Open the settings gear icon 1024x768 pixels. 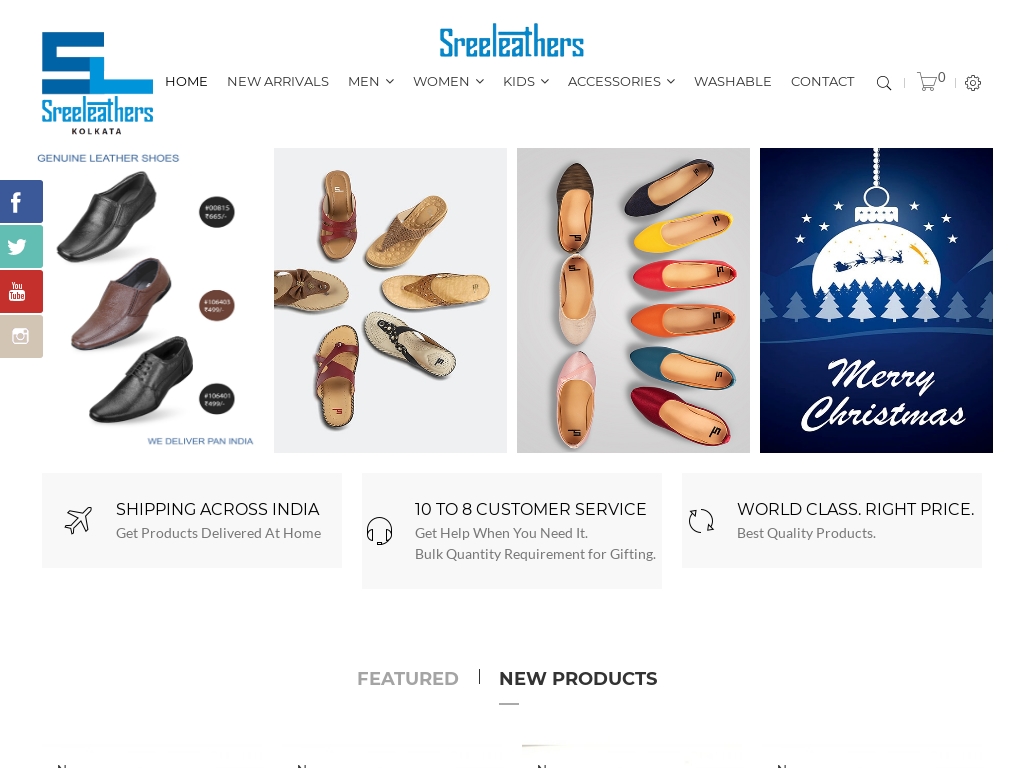coord(973,83)
